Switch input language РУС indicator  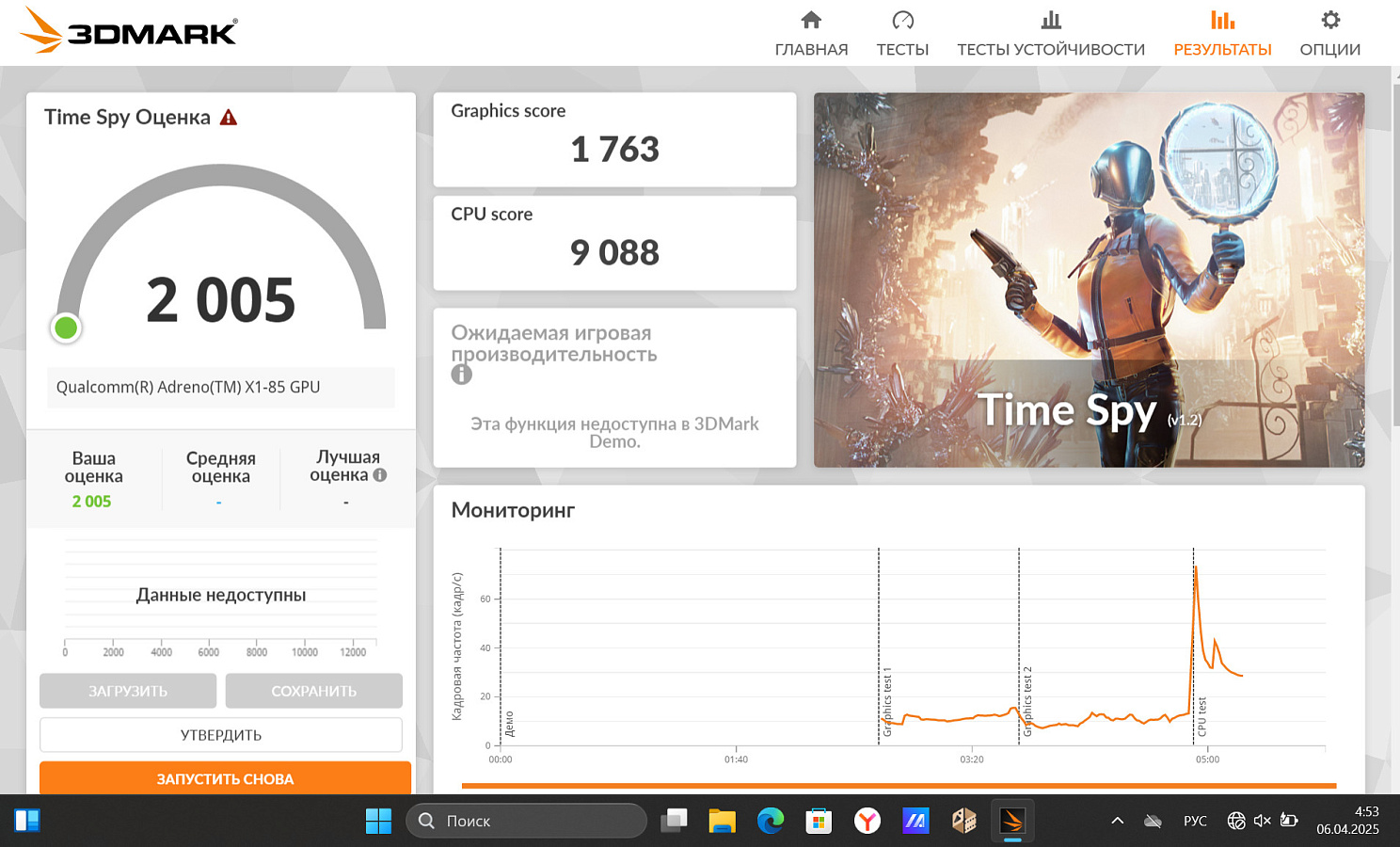[x=1195, y=821]
